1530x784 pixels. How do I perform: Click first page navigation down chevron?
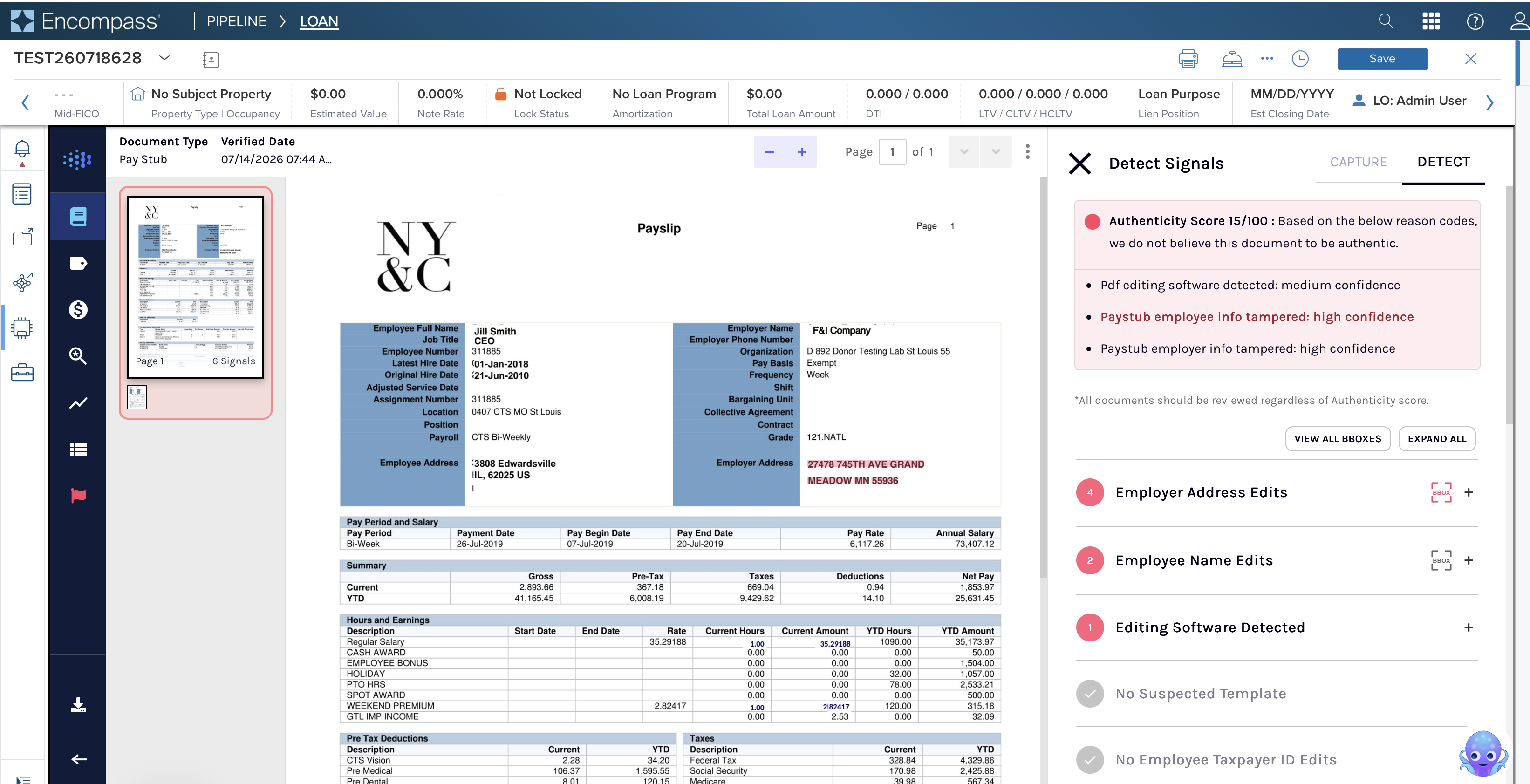[964, 152]
